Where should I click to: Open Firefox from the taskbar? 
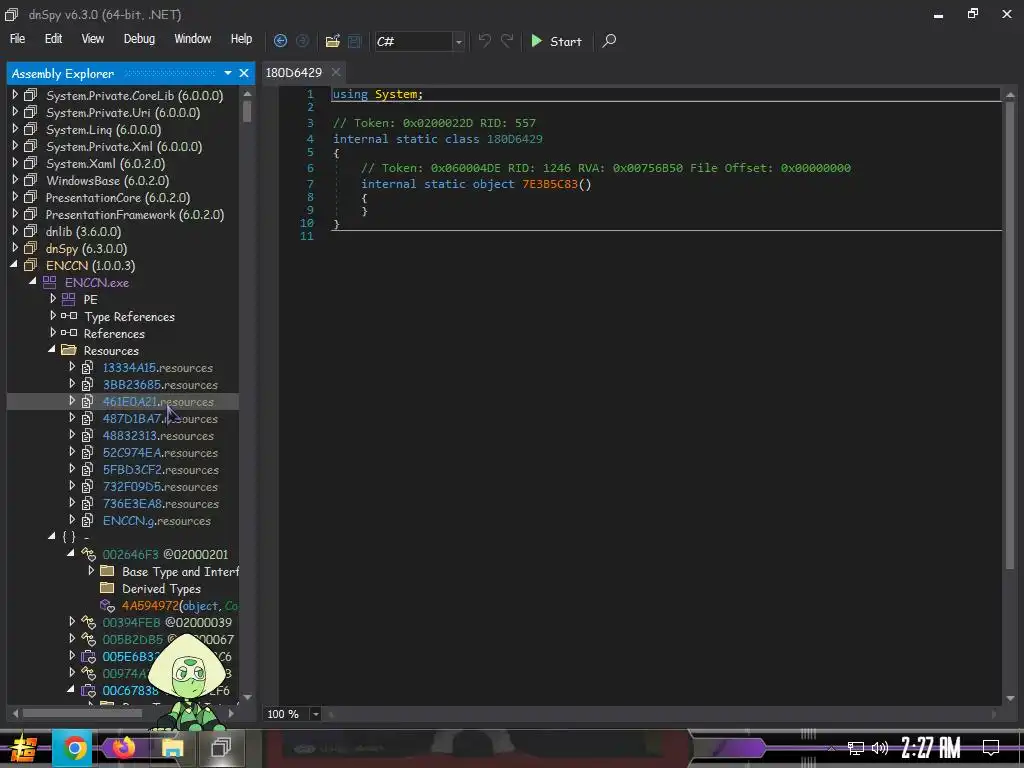point(123,748)
